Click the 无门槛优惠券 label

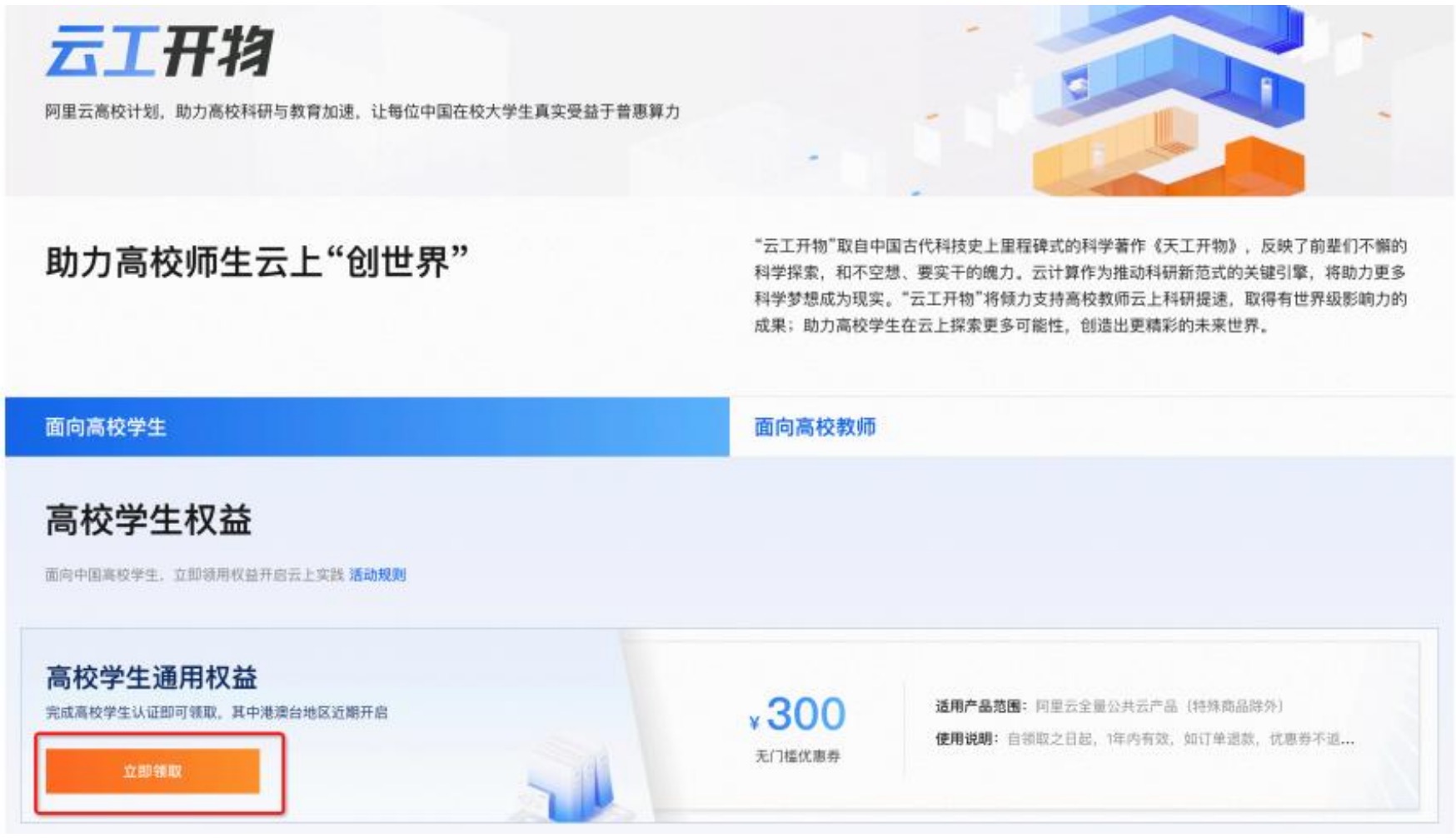797,756
